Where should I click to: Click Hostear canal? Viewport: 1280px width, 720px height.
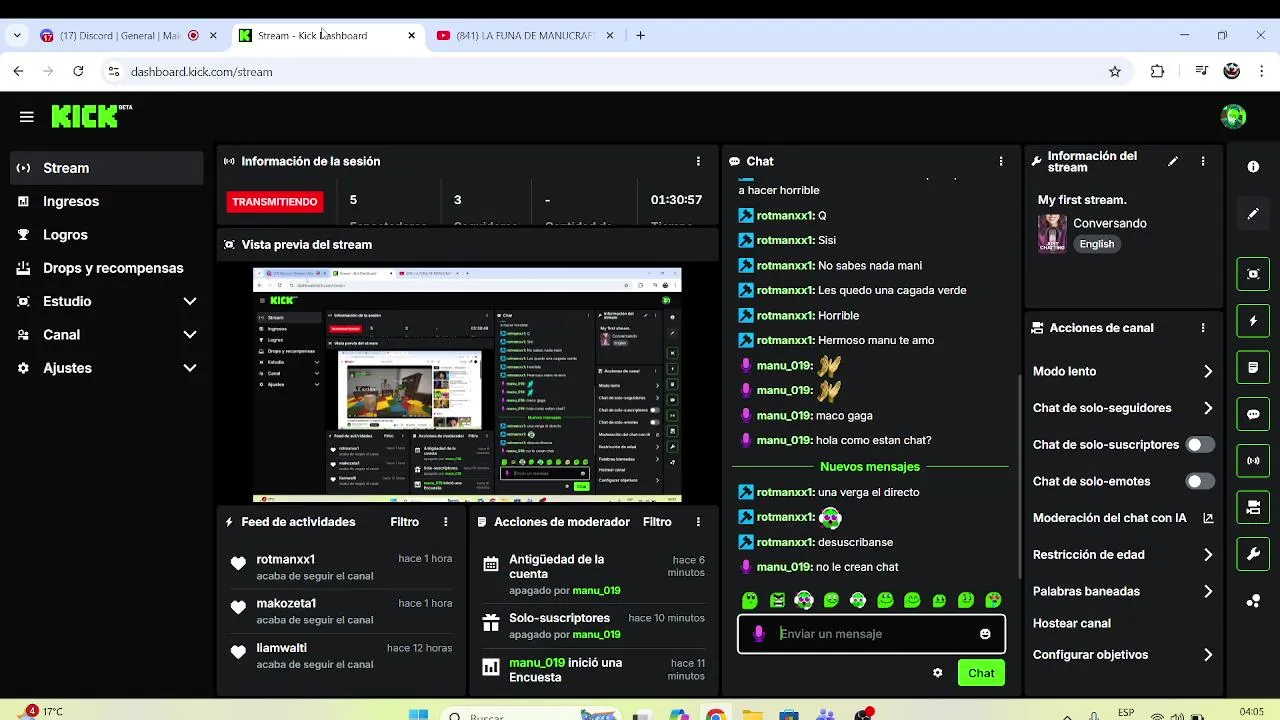click(1071, 623)
